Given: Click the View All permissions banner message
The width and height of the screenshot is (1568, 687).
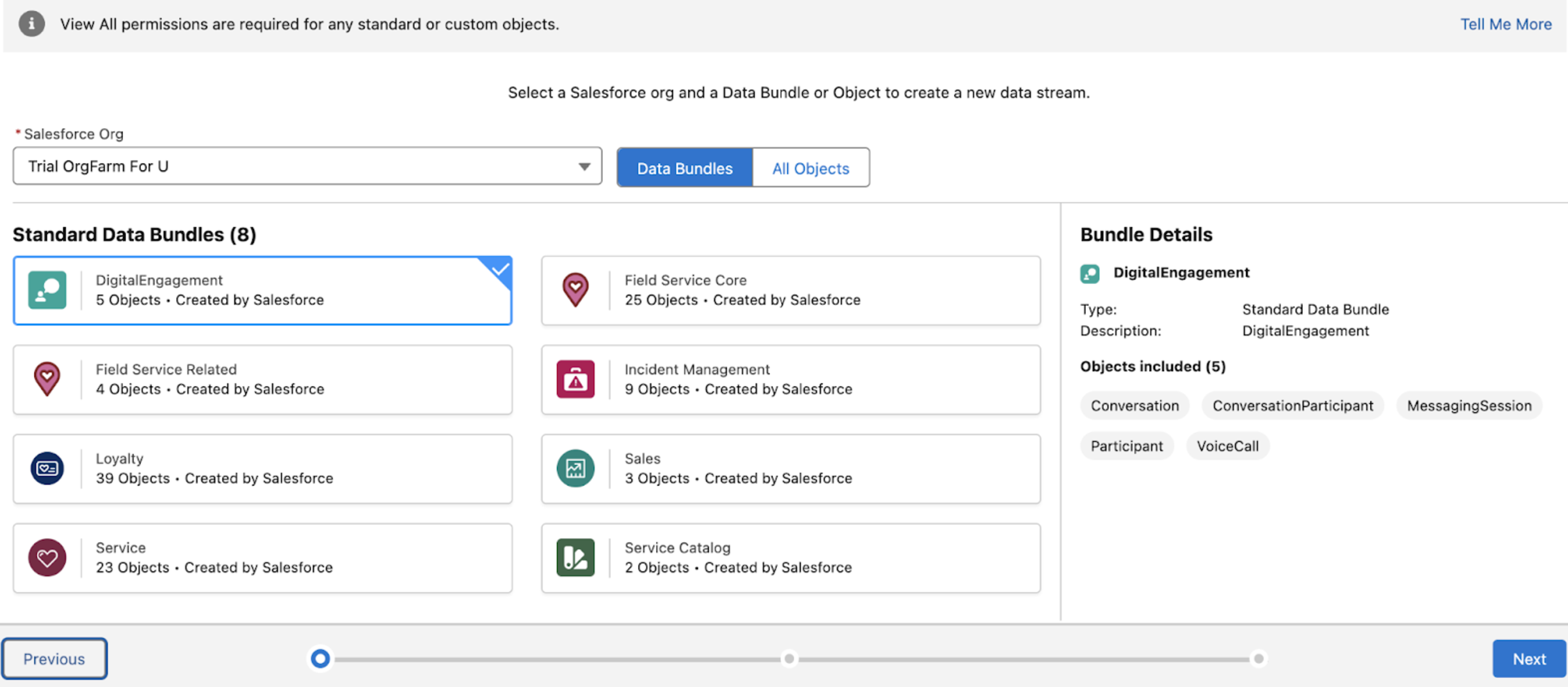Looking at the screenshot, I should coord(310,24).
